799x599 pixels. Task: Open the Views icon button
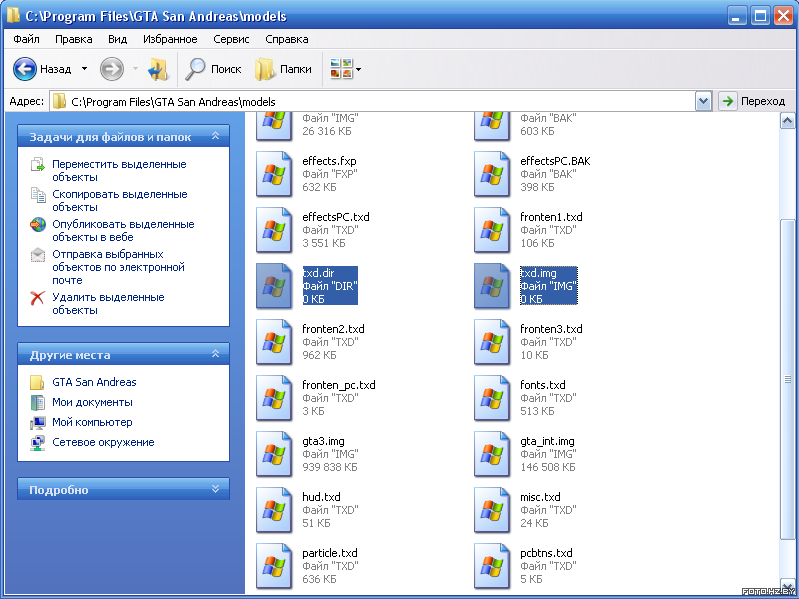coord(341,69)
